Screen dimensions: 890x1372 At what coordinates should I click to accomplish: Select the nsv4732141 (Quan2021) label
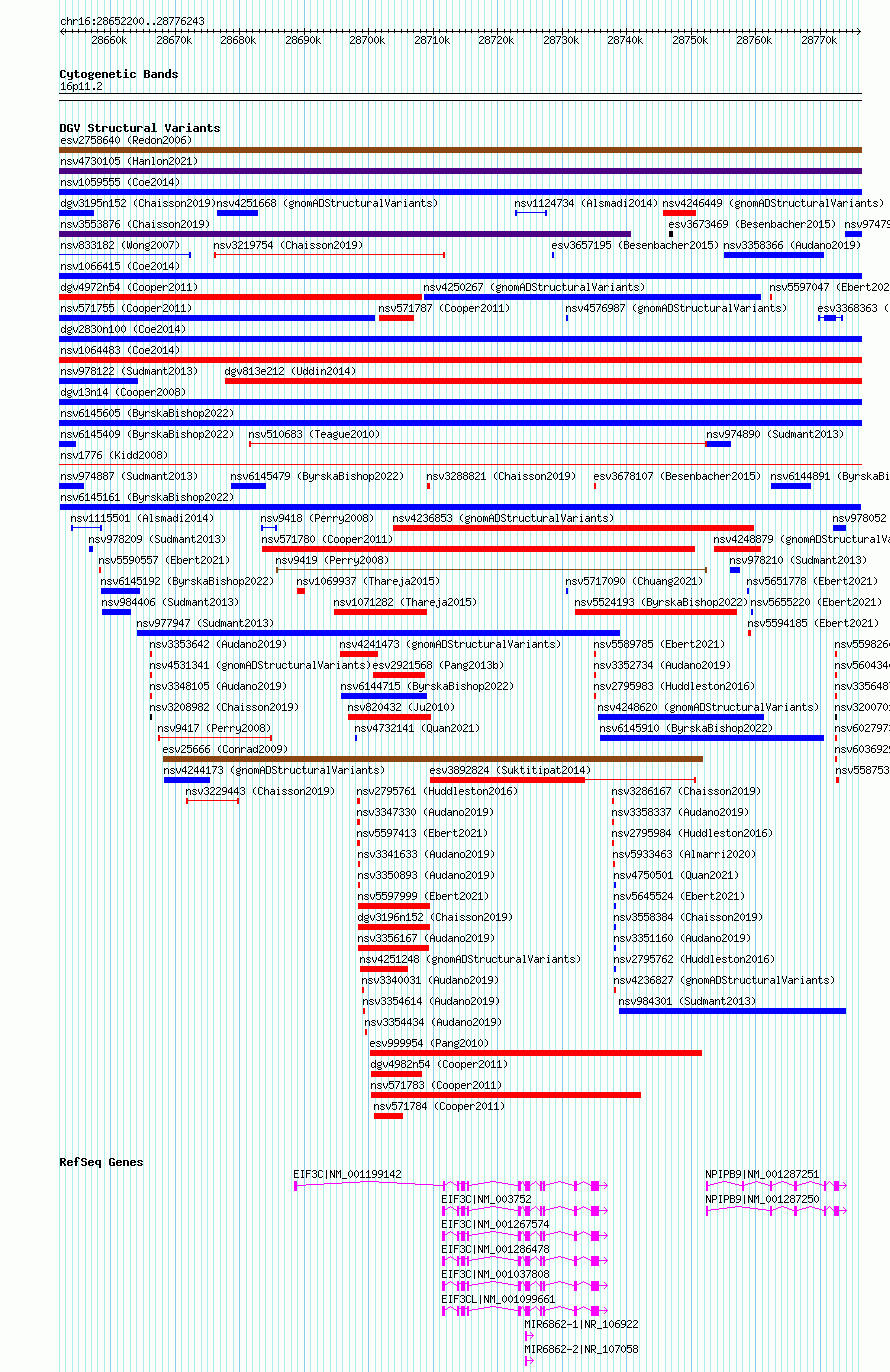(x=418, y=728)
